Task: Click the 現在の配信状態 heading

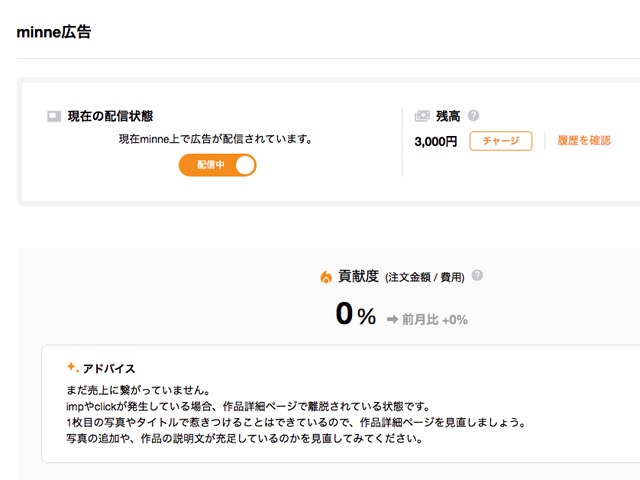Action: (x=110, y=116)
